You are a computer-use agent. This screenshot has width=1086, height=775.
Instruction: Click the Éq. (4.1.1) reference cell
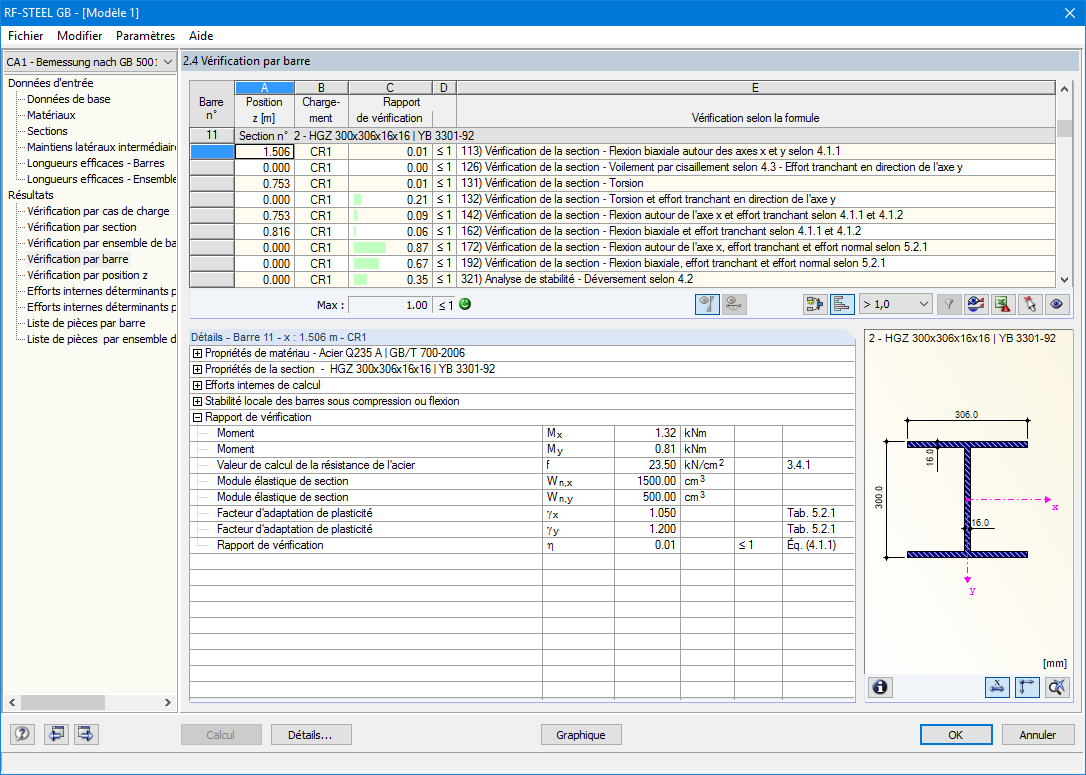click(x=818, y=545)
